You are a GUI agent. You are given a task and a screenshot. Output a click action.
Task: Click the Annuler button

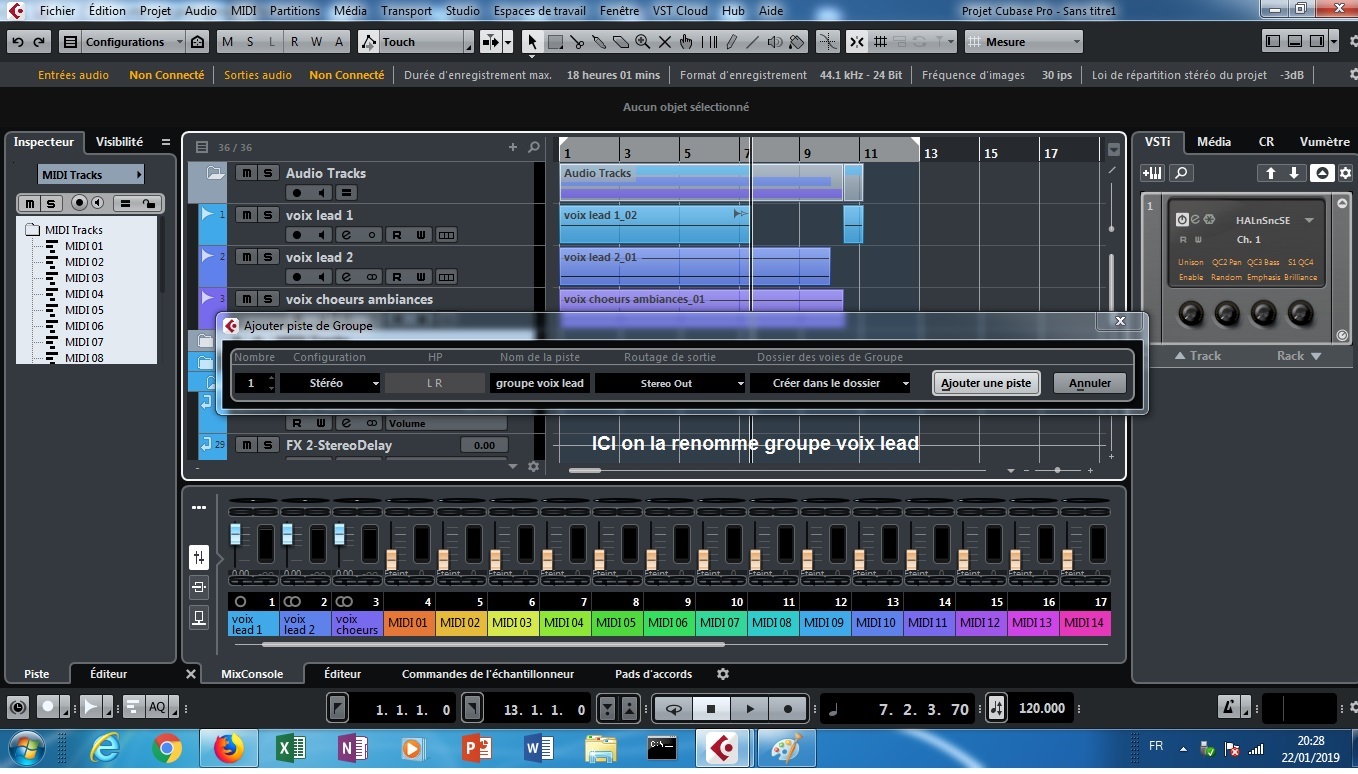[1090, 383]
